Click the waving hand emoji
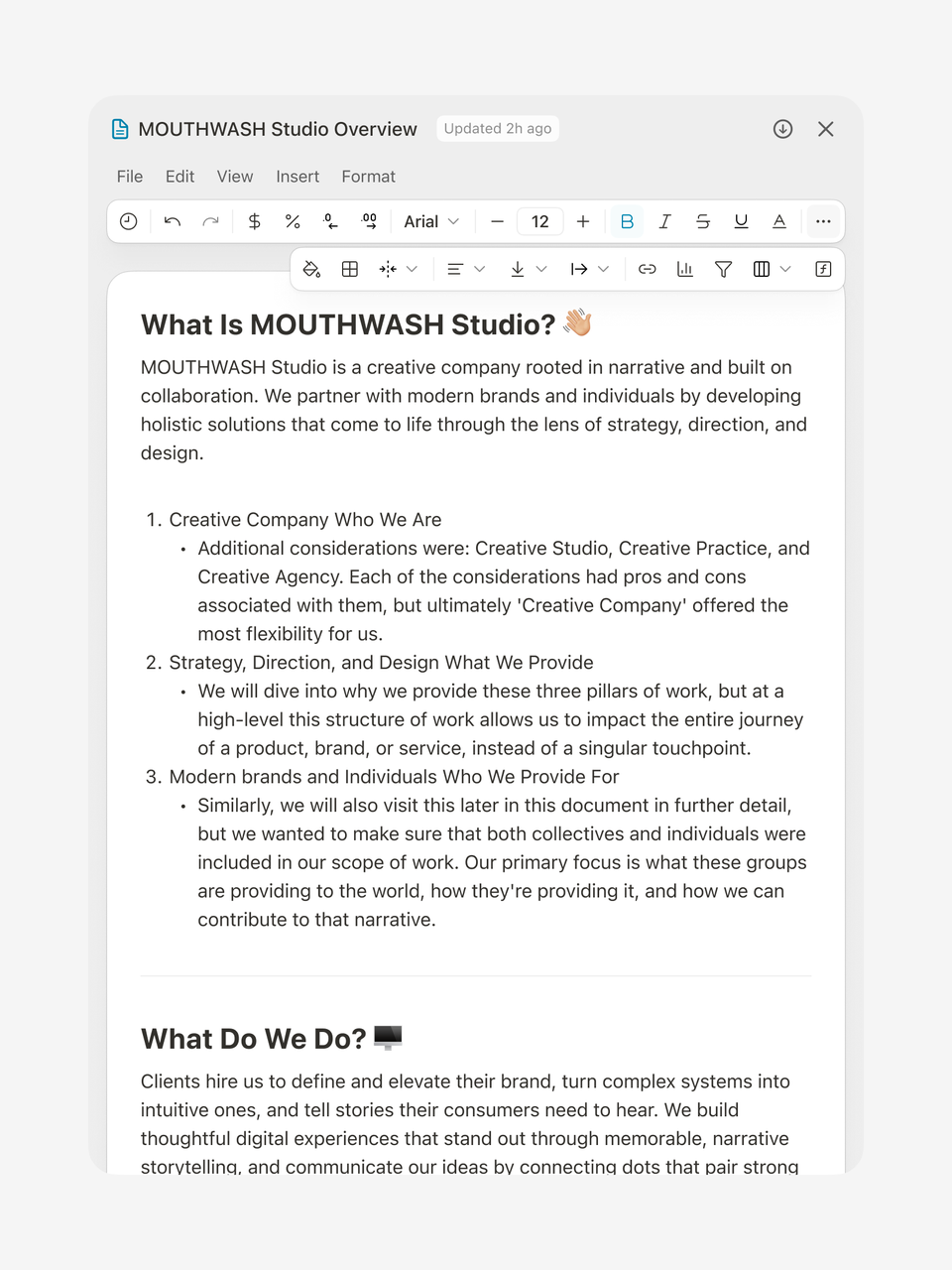The height and width of the screenshot is (1270, 952). 577,323
